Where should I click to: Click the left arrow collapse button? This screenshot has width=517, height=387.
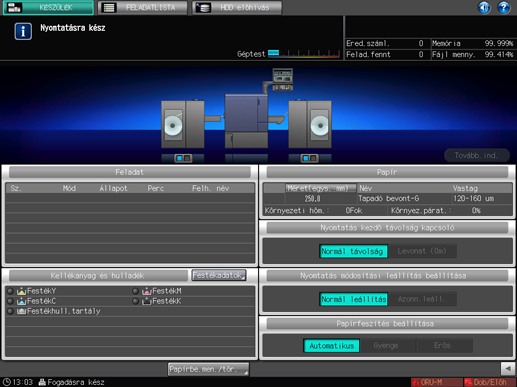tap(508, 369)
